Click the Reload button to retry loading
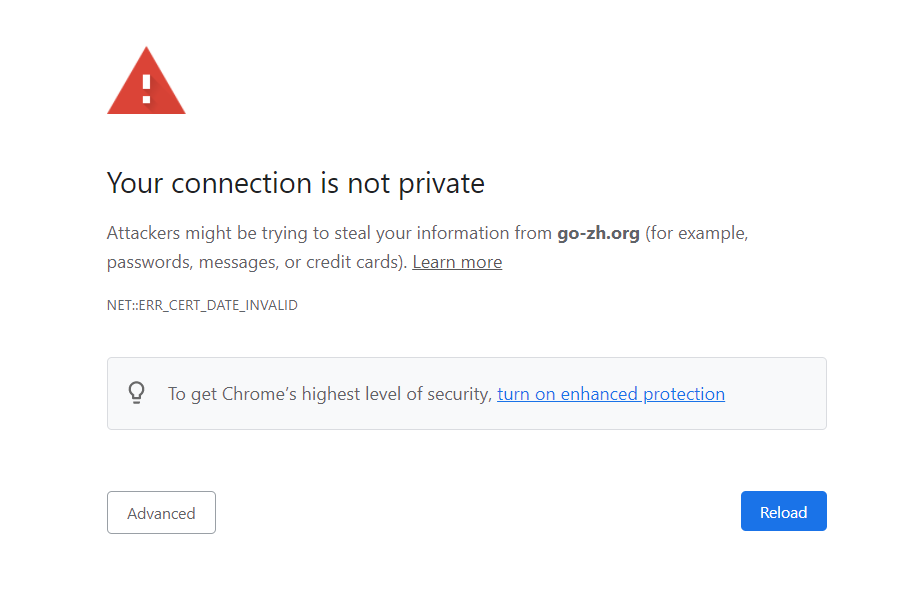The height and width of the screenshot is (601, 903). [x=783, y=511]
